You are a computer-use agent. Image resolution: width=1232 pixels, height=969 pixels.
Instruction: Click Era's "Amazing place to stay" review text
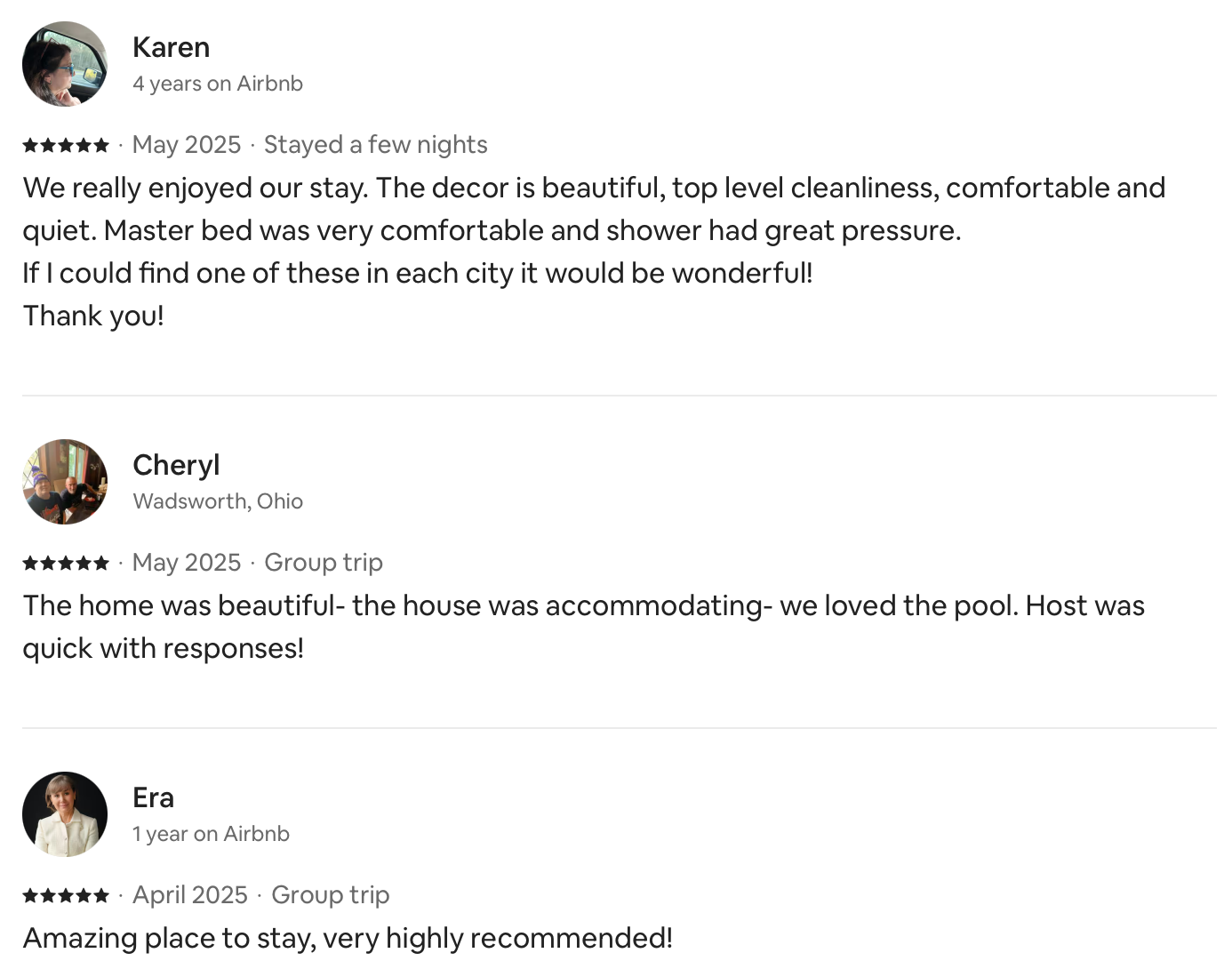348,938
